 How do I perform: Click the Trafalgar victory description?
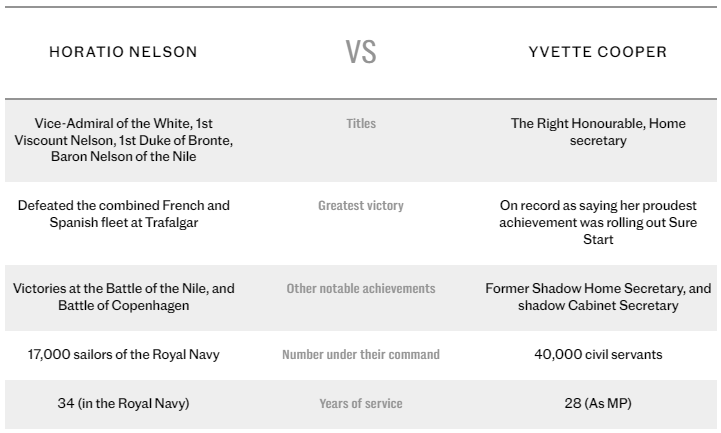pyautogui.click(x=123, y=214)
